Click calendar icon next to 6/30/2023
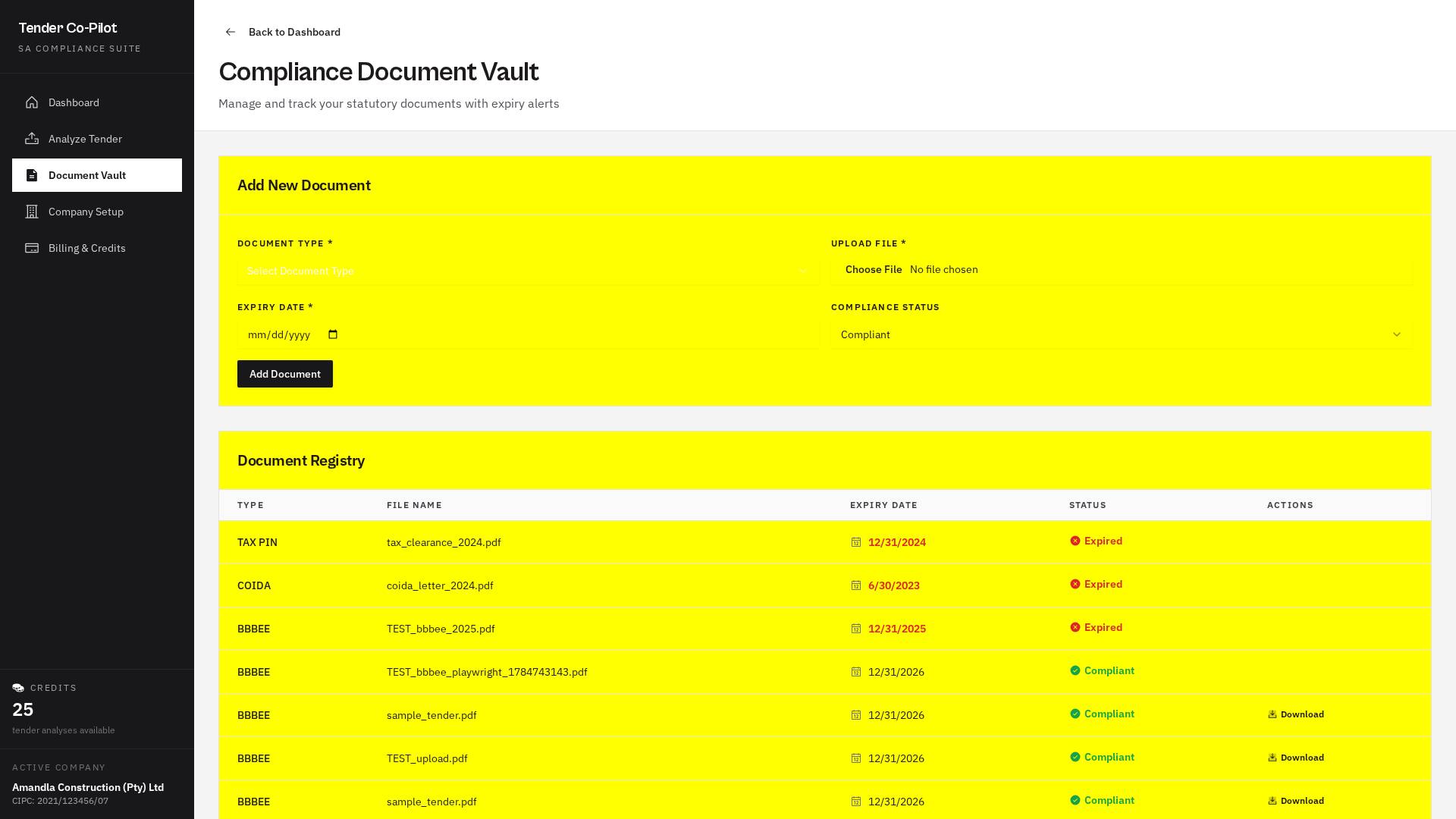This screenshot has height=819, width=1456. coord(856,585)
